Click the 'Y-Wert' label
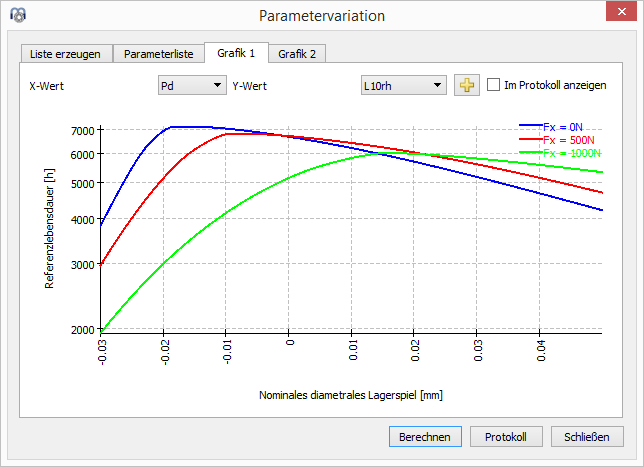Viewport: 644px width, 467px height. point(249,86)
